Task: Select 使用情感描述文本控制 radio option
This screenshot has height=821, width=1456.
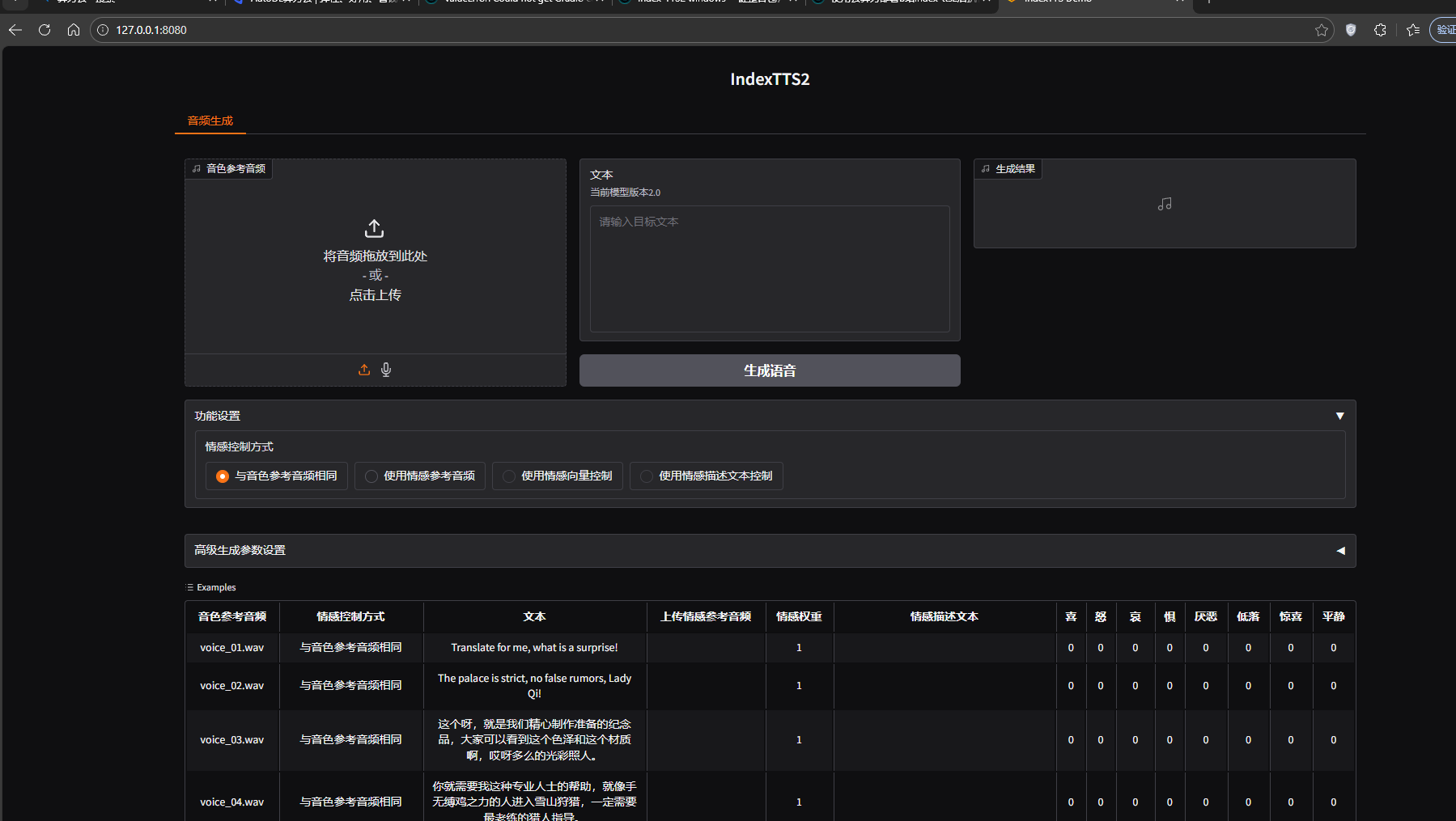Action: (x=647, y=476)
